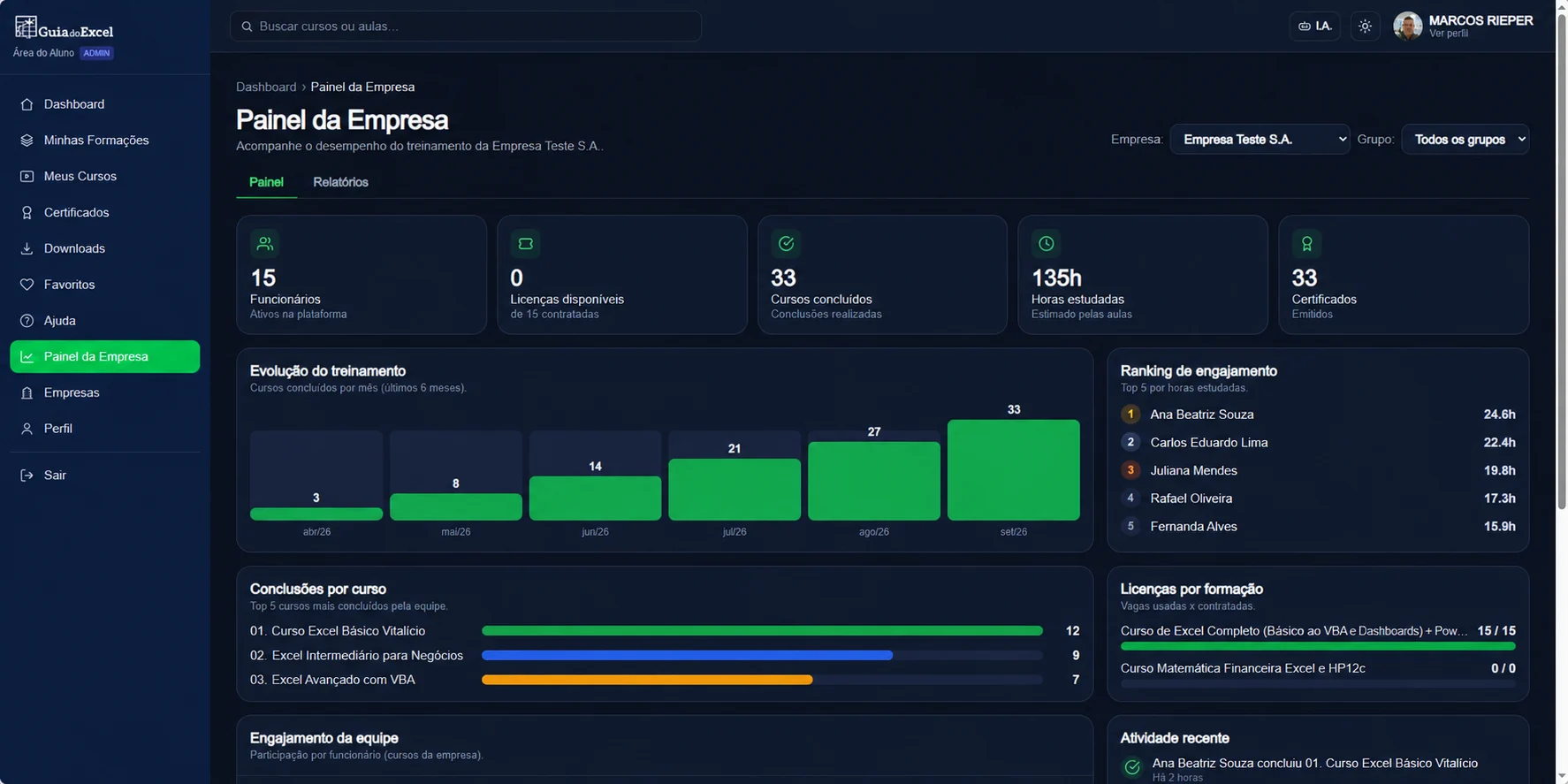This screenshot has width=1568, height=784.
Task: Click the Dashboard home icon in sidebar
Action: click(x=27, y=104)
